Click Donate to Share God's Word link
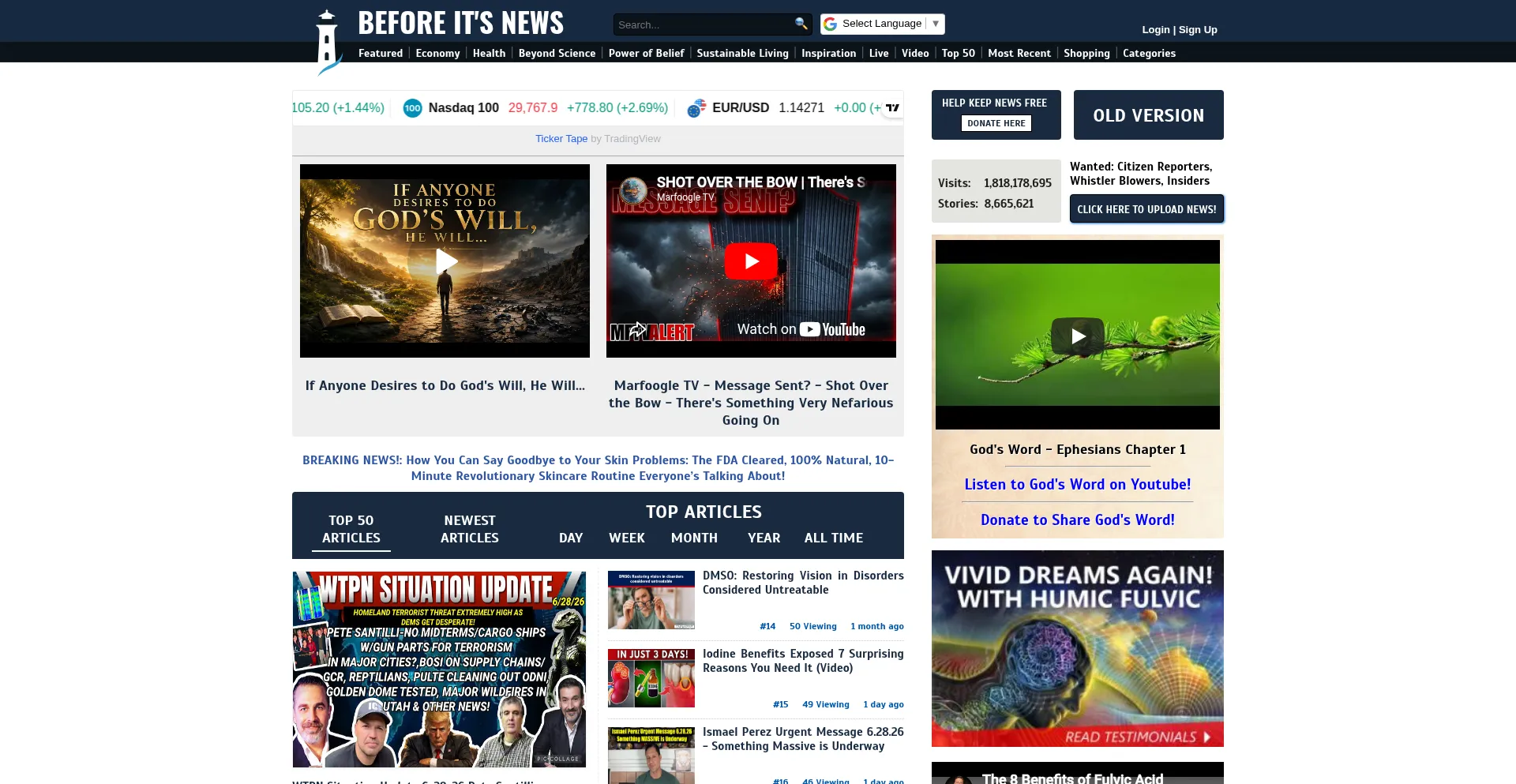The height and width of the screenshot is (784, 1516). click(x=1078, y=520)
